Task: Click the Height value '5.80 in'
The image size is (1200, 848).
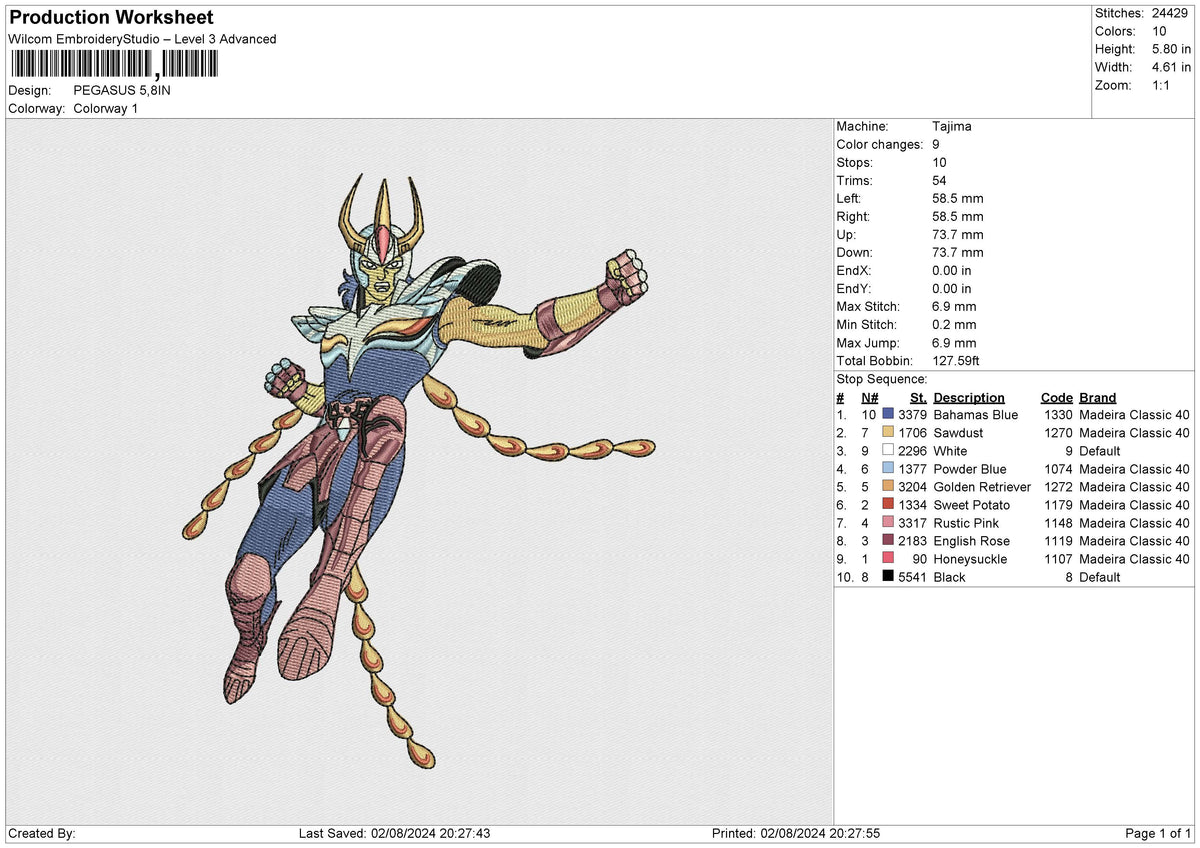Action: 1171,49
